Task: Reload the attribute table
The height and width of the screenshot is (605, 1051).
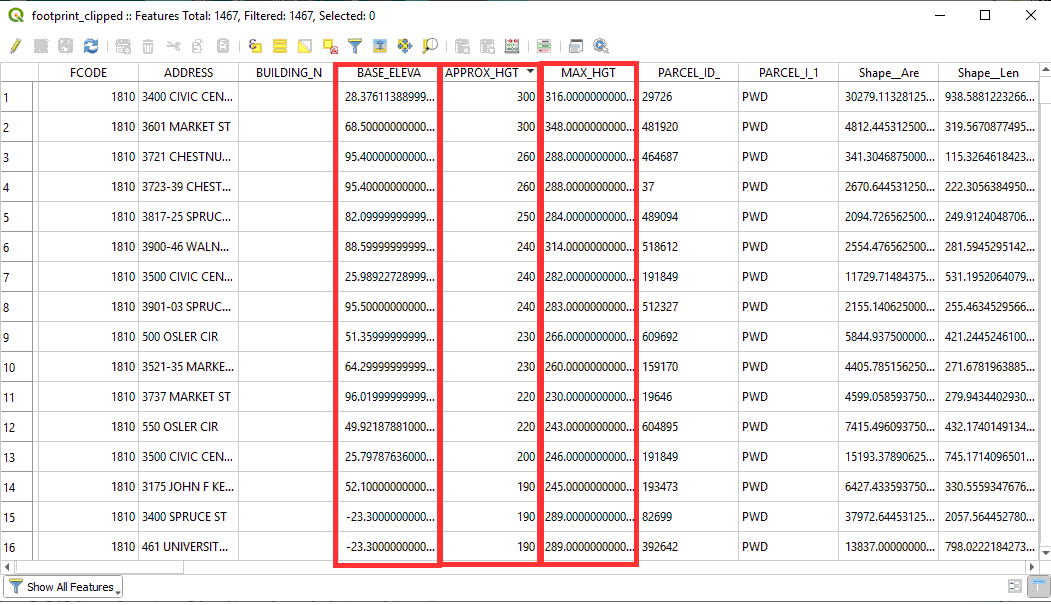Action: (91, 46)
